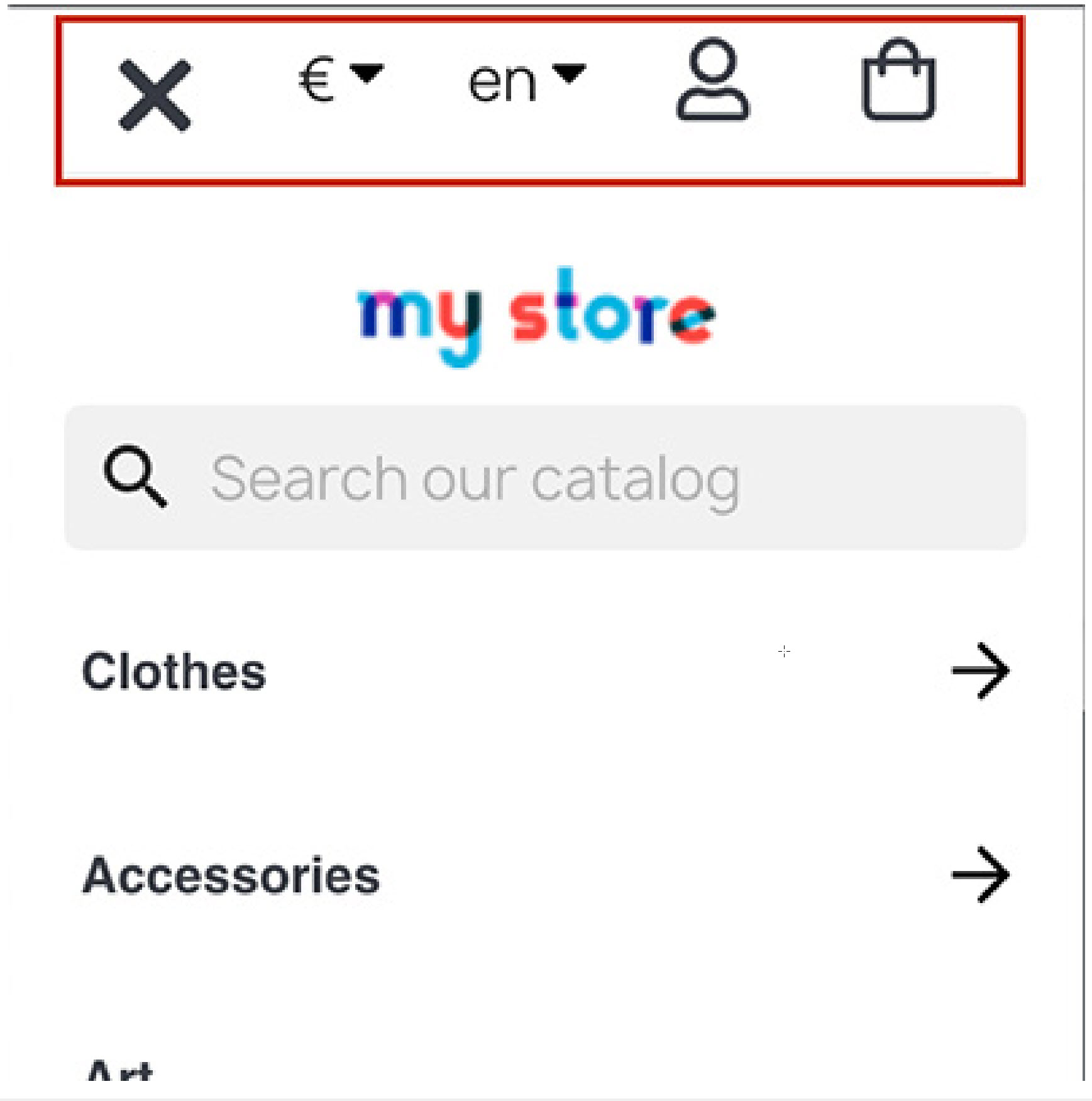The image size is (1092, 1101).
Task: Open the shopping bag cart icon
Action: (x=898, y=79)
